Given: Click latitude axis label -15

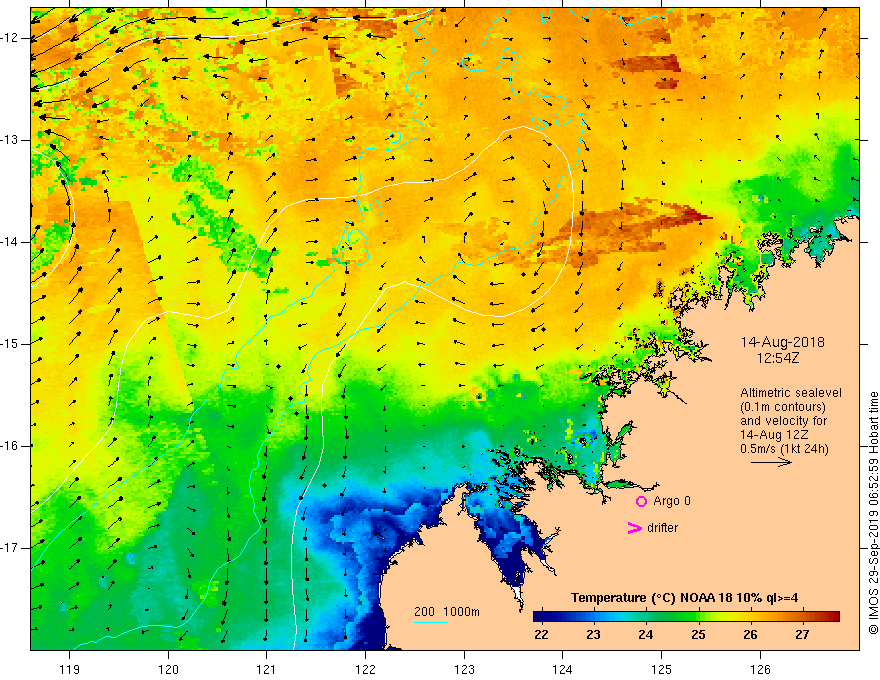Looking at the screenshot, I should pos(11,344).
